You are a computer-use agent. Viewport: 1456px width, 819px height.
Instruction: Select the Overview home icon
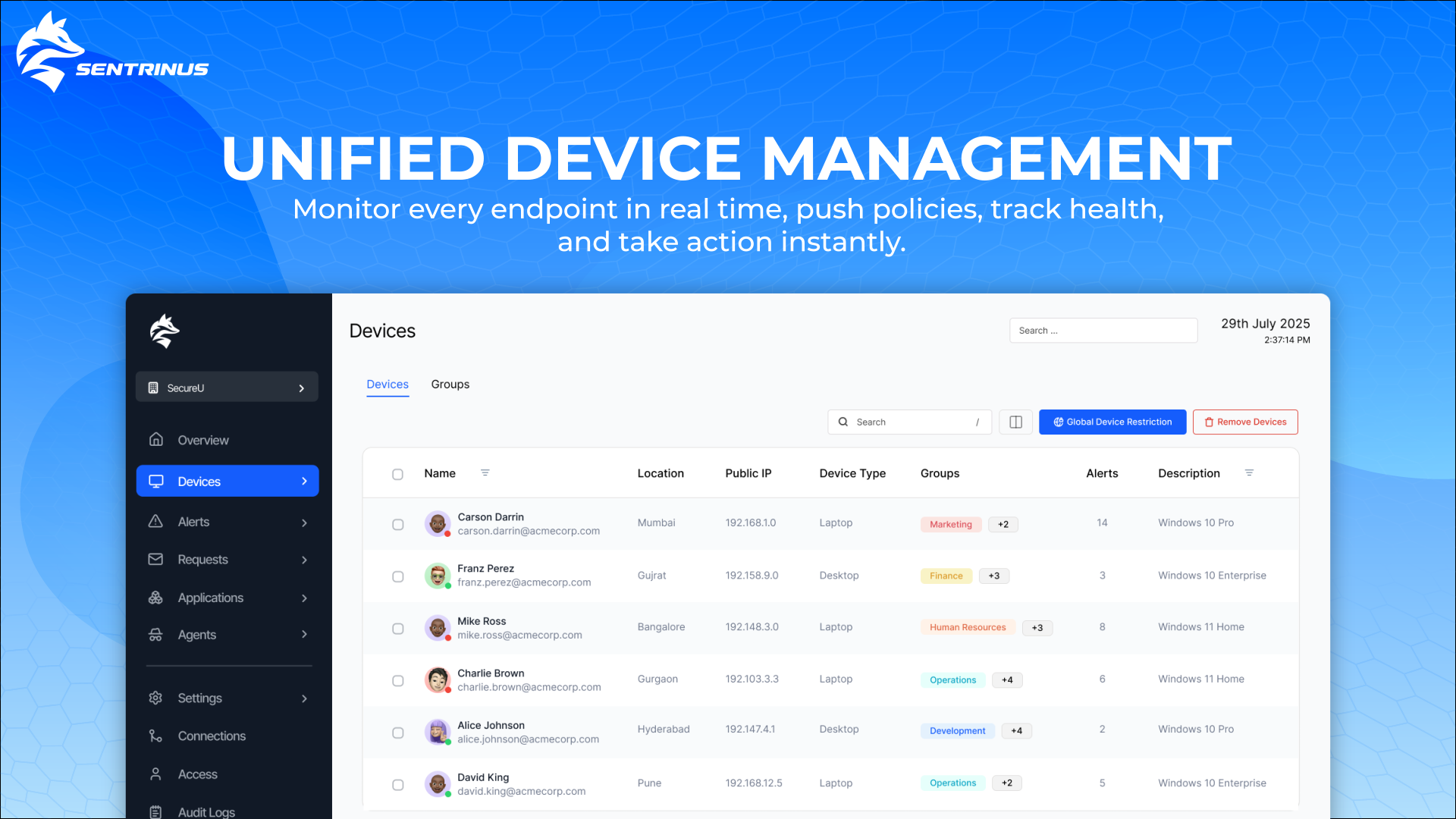tap(155, 440)
